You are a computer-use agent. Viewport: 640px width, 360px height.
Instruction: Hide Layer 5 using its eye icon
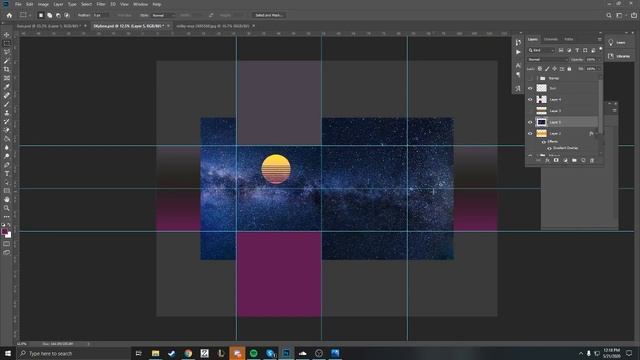click(530, 122)
